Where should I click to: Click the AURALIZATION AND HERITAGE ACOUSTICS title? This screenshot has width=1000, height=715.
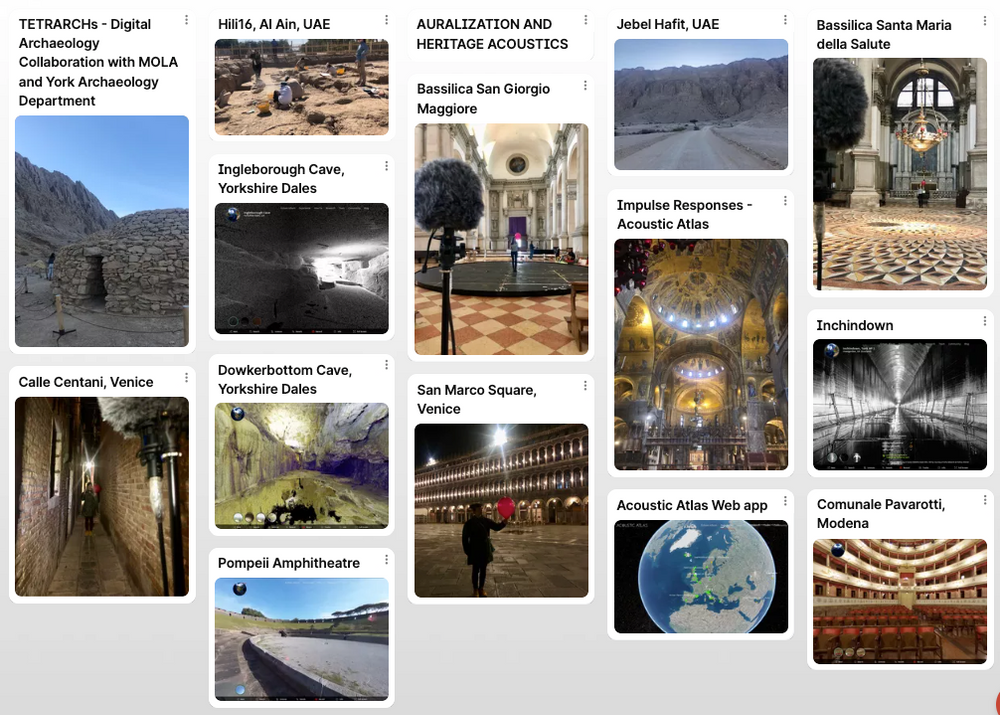pos(490,34)
